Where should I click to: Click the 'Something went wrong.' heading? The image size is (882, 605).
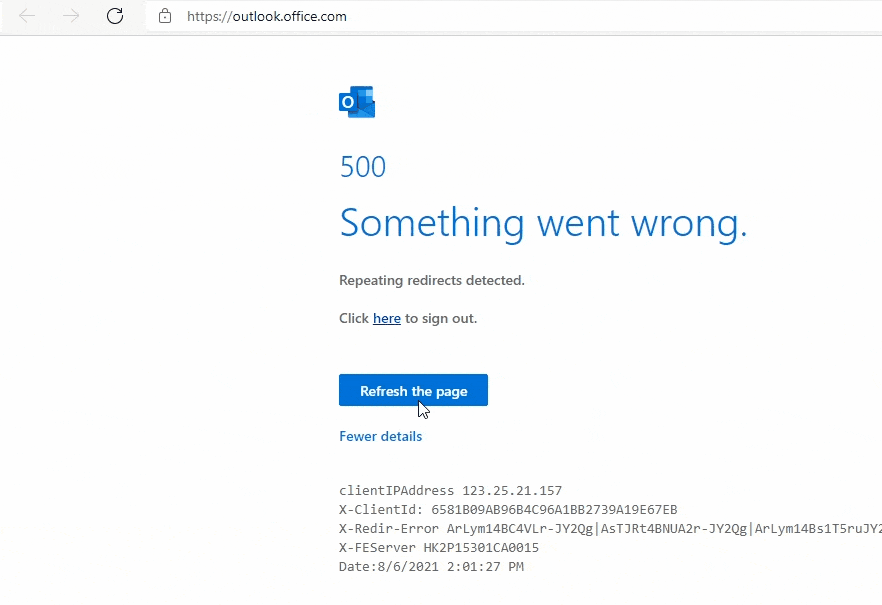543,223
